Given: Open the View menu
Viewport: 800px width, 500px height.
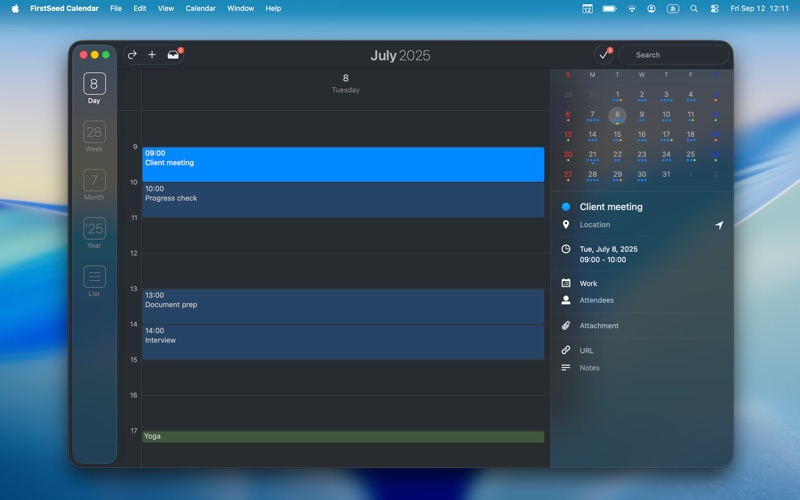Looking at the screenshot, I should (166, 8).
